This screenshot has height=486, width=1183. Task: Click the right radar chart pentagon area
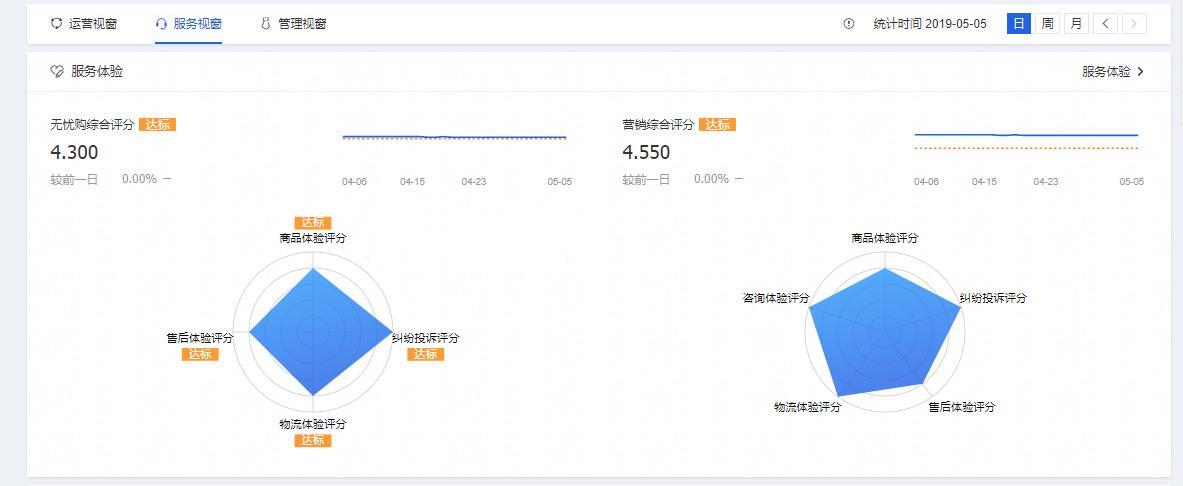pos(883,332)
